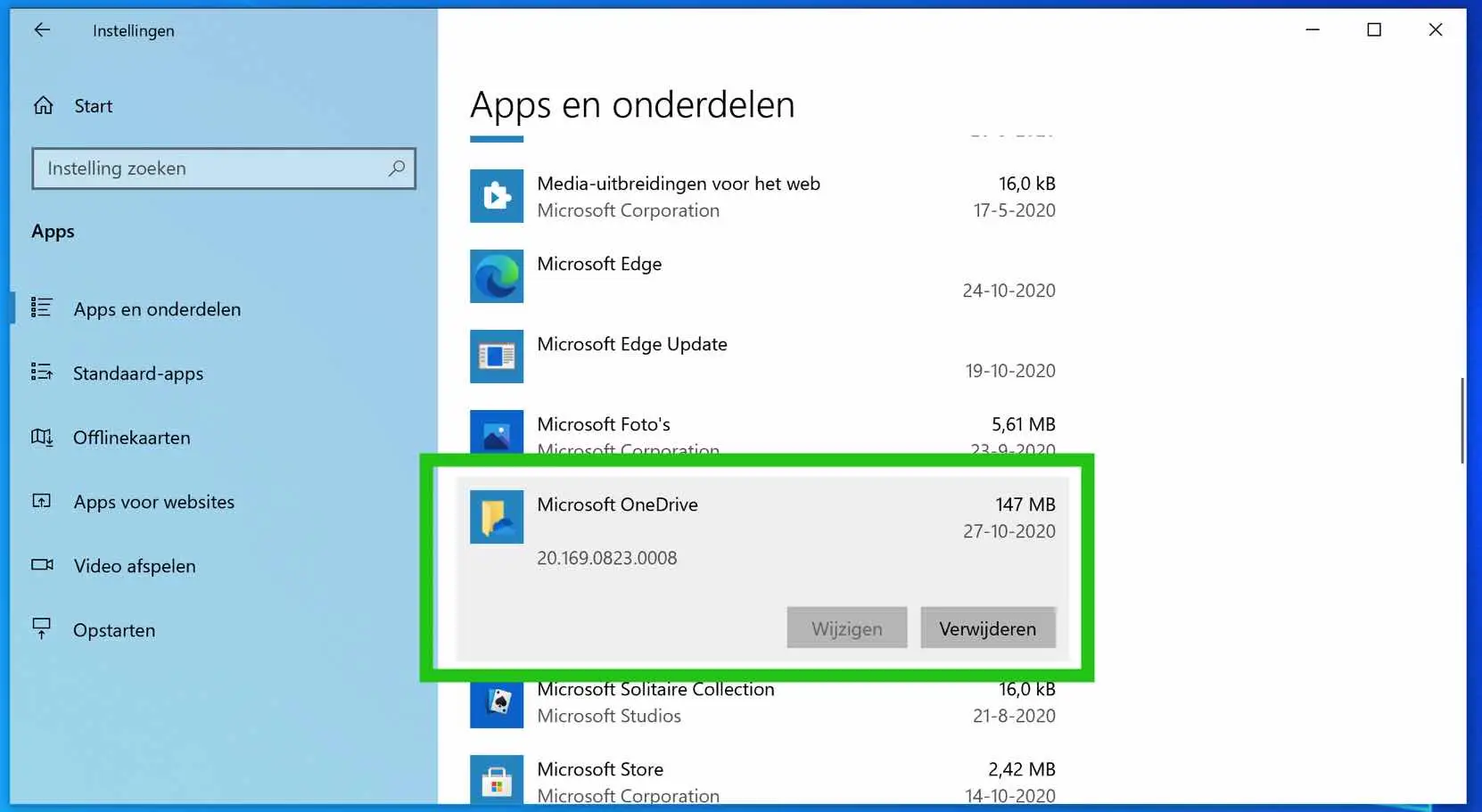This screenshot has height=812, width=1482.
Task: Maximize the Instellingen window
Action: (1374, 29)
